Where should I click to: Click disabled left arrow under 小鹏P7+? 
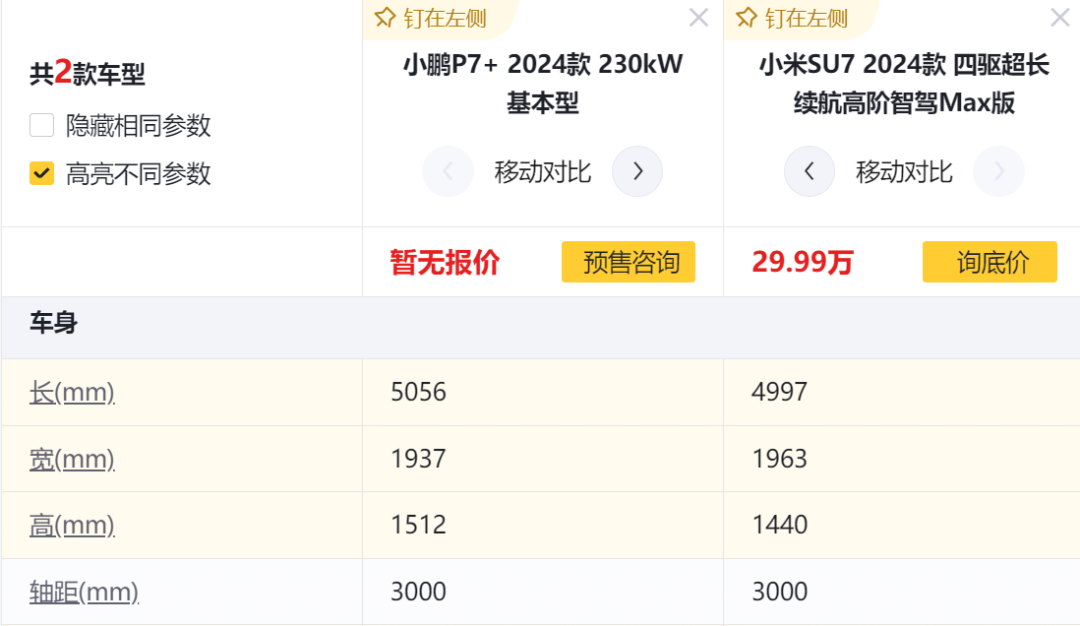coord(447,172)
